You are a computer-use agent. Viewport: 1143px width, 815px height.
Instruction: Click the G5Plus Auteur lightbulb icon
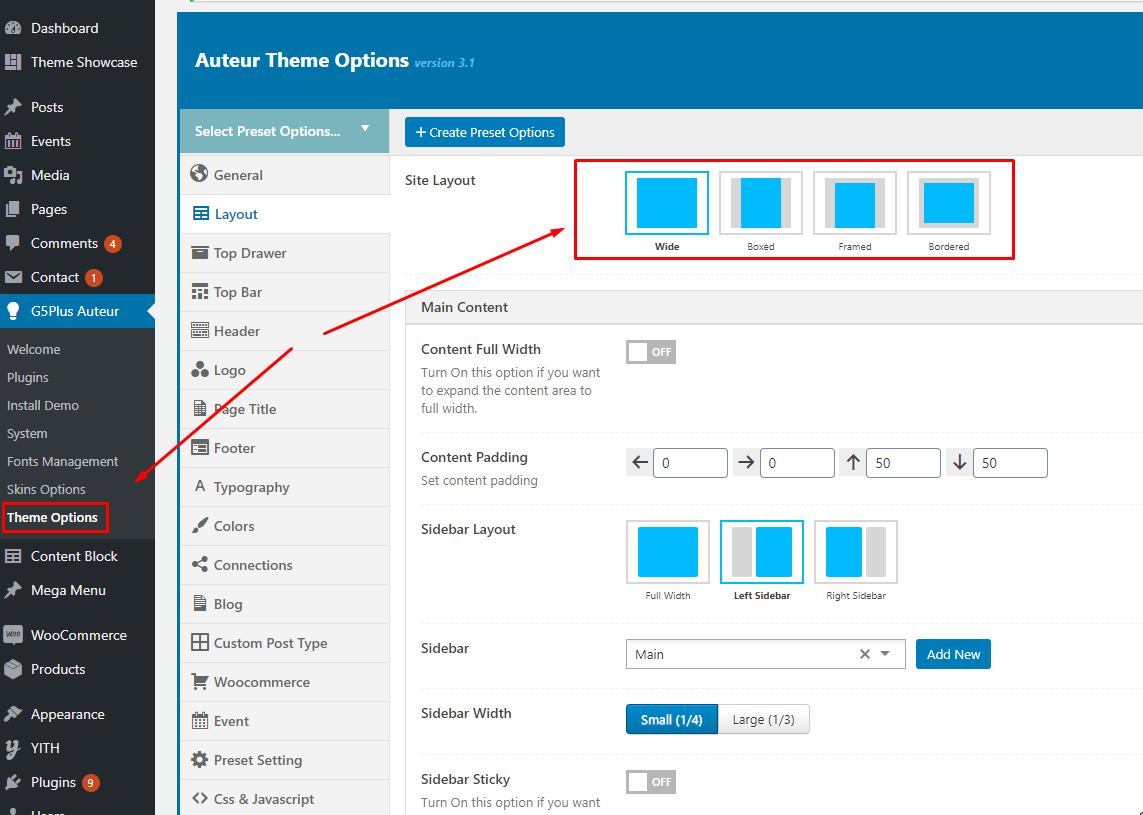pyautogui.click(x=12, y=311)
